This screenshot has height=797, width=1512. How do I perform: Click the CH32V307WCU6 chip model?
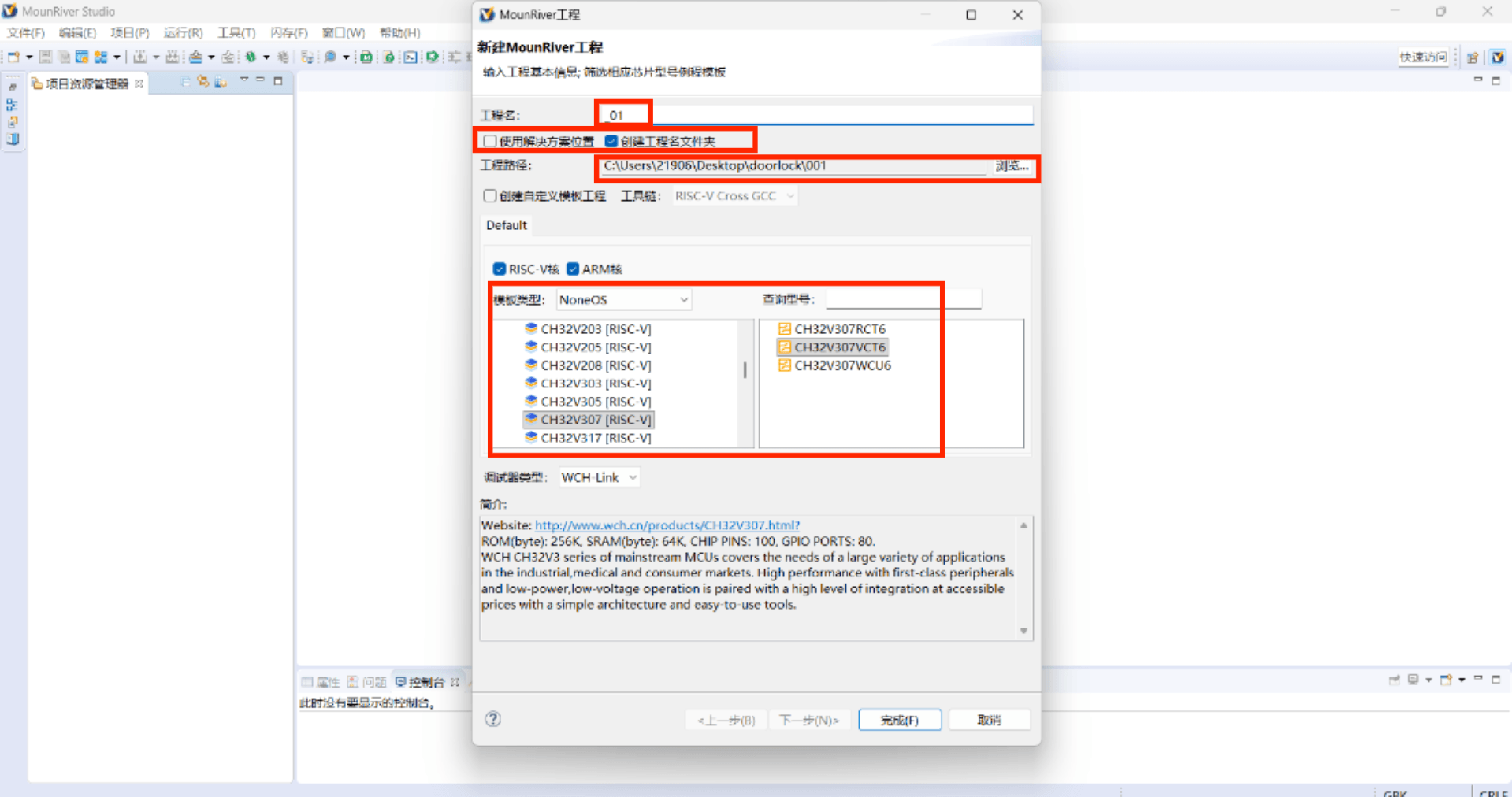coord(841,365)
